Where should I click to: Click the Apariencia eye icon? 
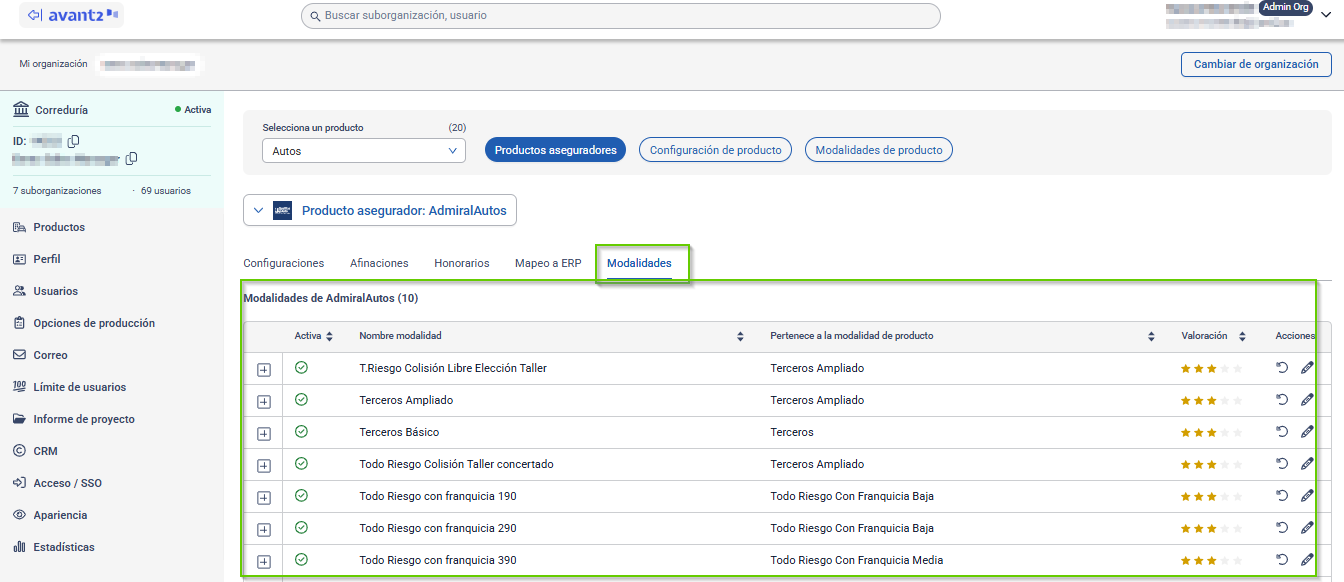[19, 515]
